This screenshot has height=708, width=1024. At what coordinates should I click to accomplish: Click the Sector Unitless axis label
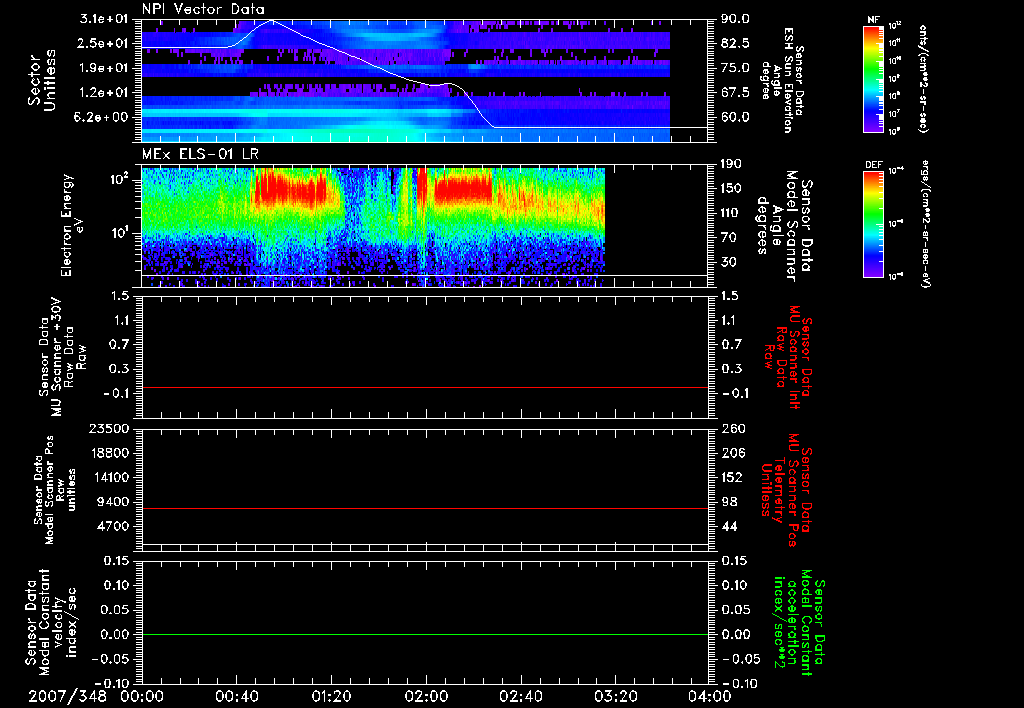point(42,80)
